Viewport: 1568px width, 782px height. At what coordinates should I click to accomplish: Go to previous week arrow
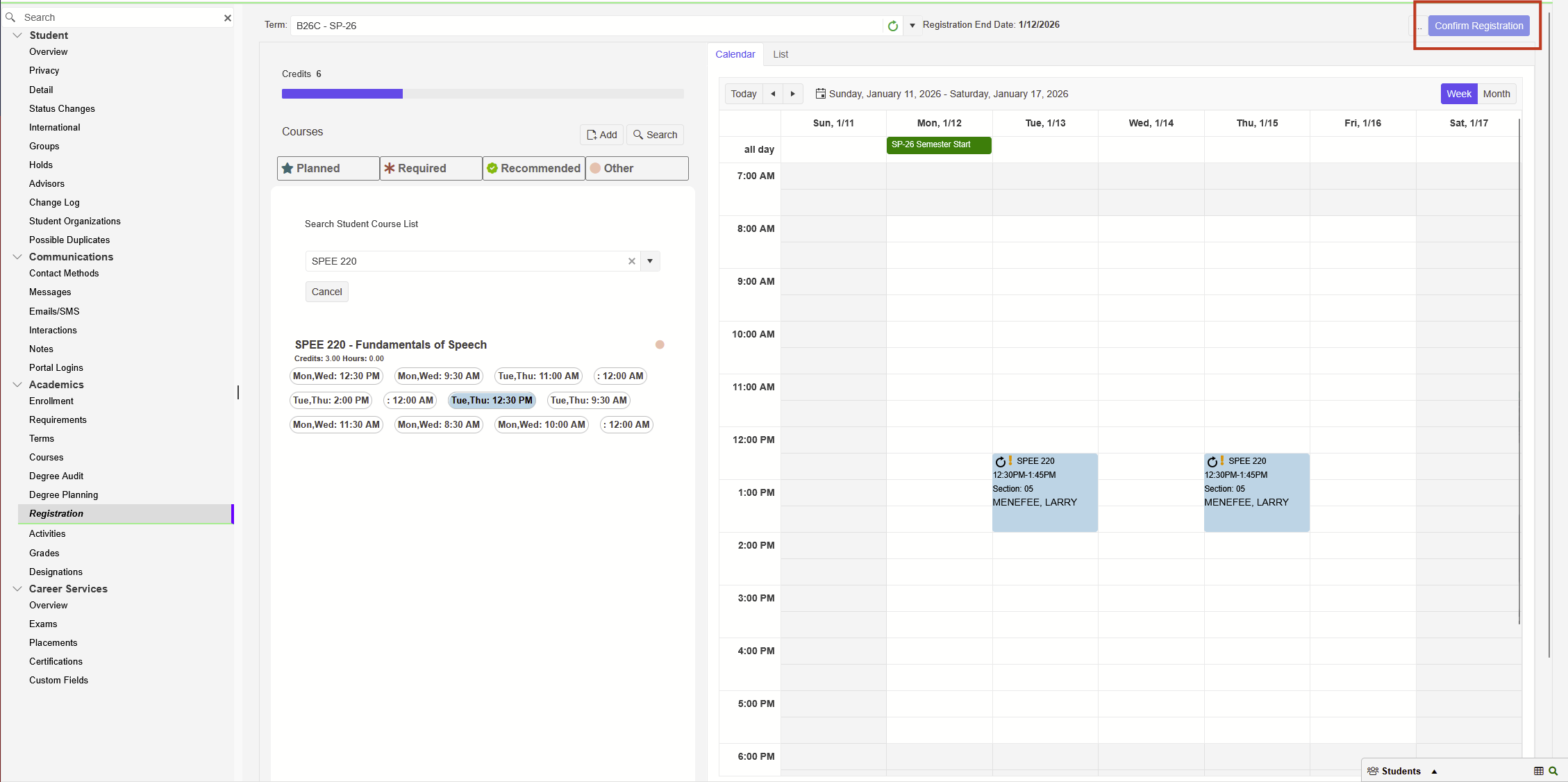pos(773,94)
